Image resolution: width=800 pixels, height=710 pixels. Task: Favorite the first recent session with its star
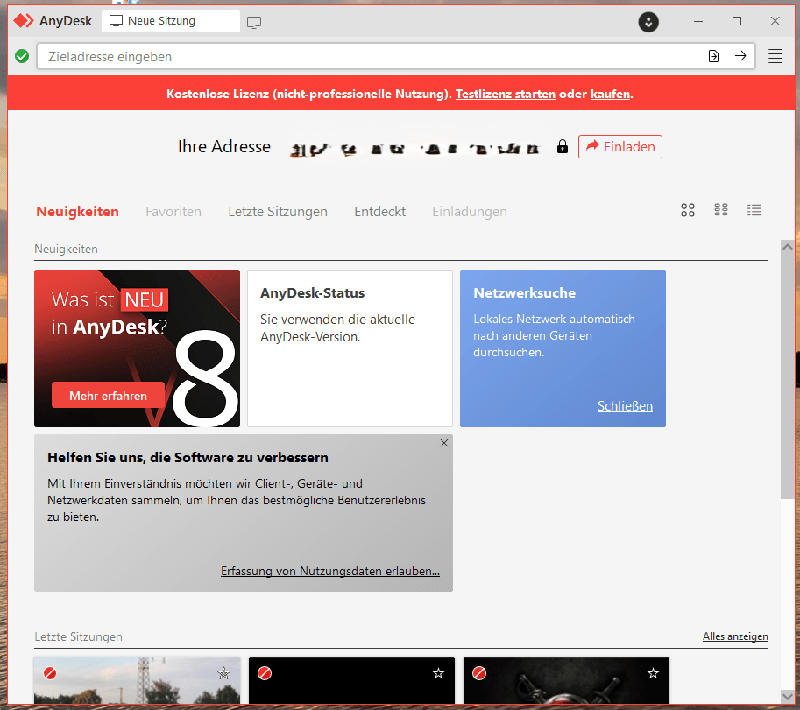224,674
